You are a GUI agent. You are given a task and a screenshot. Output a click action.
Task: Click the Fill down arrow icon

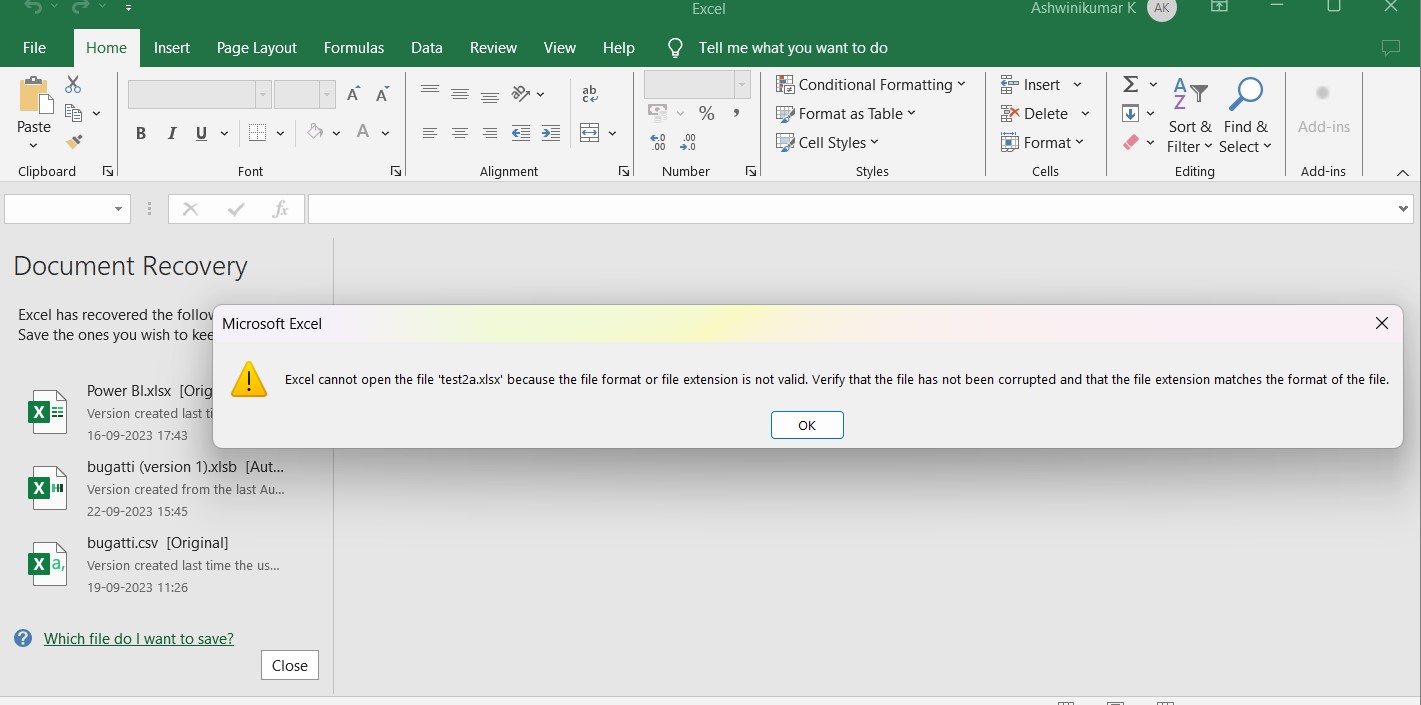(1131, 113)
